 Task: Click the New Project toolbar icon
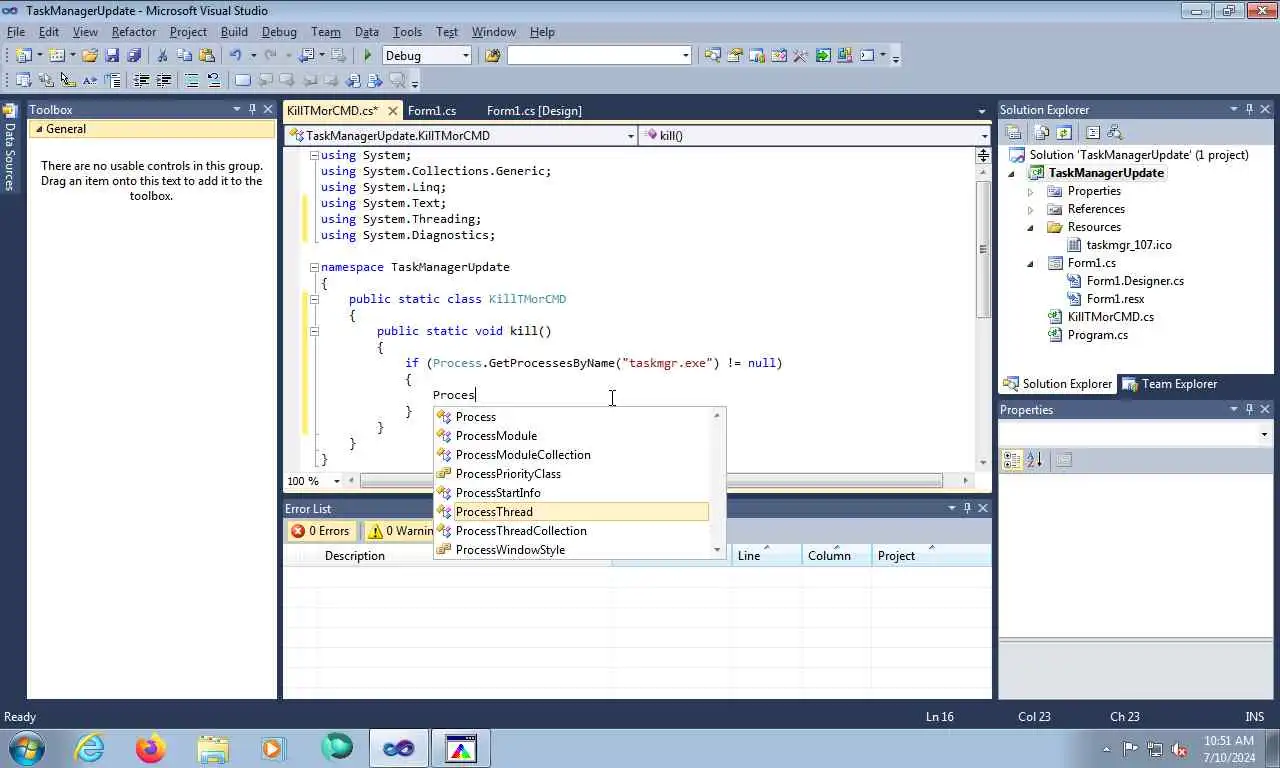click(x=23, y=56)
